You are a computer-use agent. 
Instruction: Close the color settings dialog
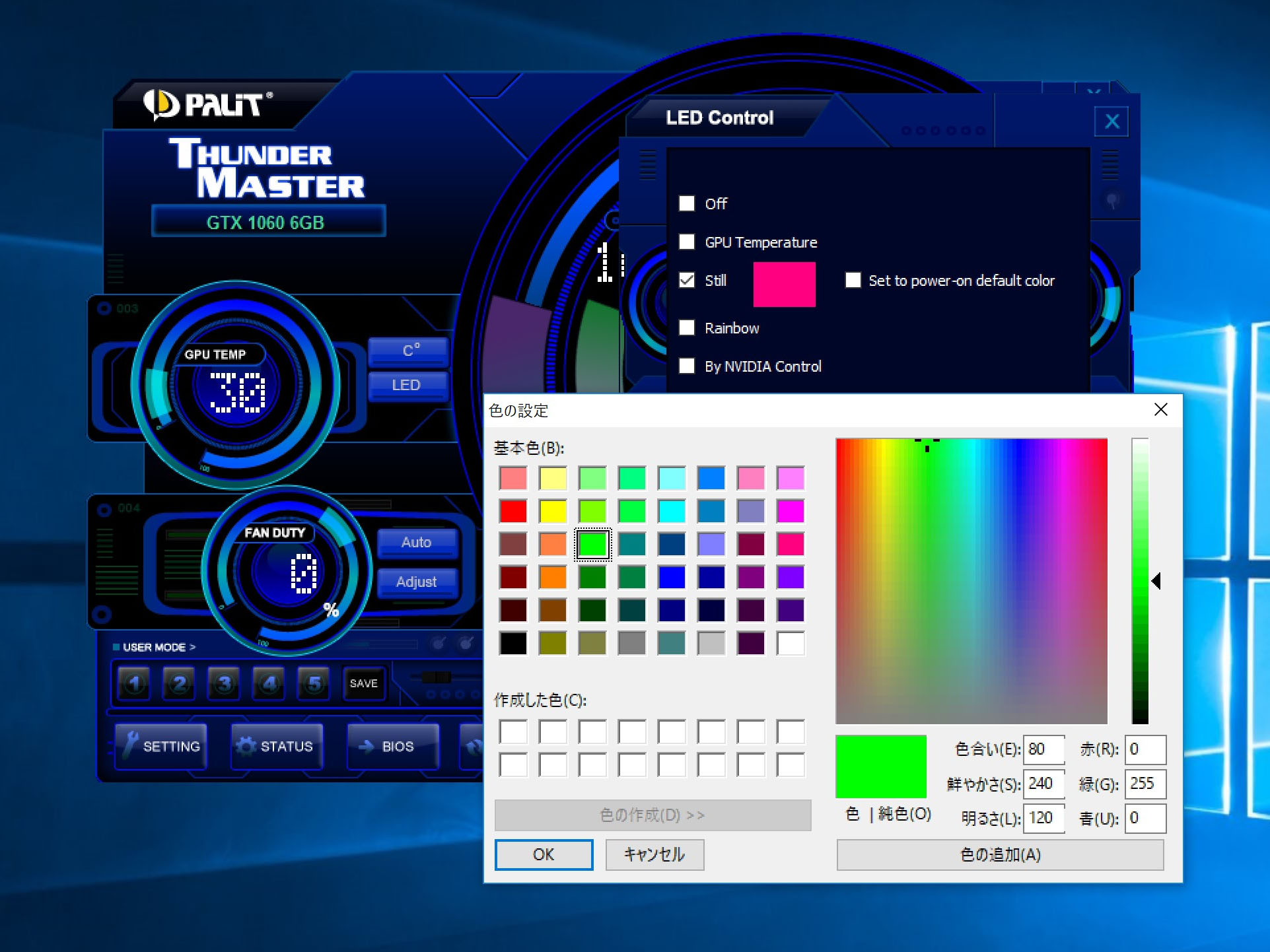click(x=1160, y=410)
